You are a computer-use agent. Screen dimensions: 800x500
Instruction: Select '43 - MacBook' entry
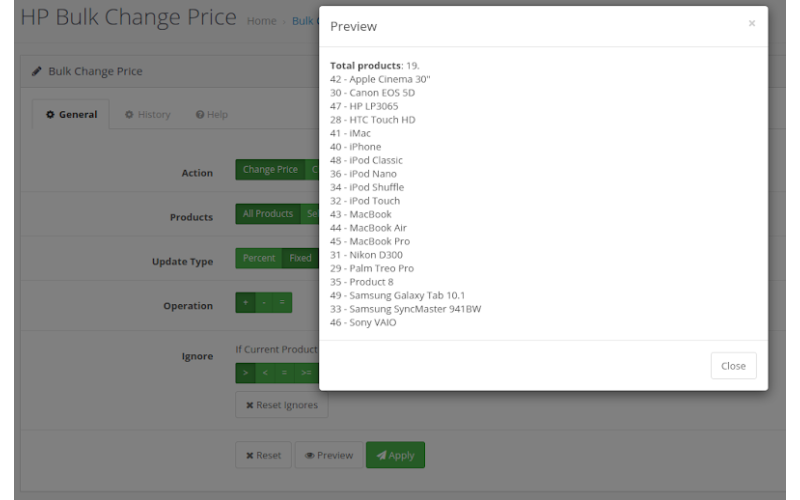point(361,214)
